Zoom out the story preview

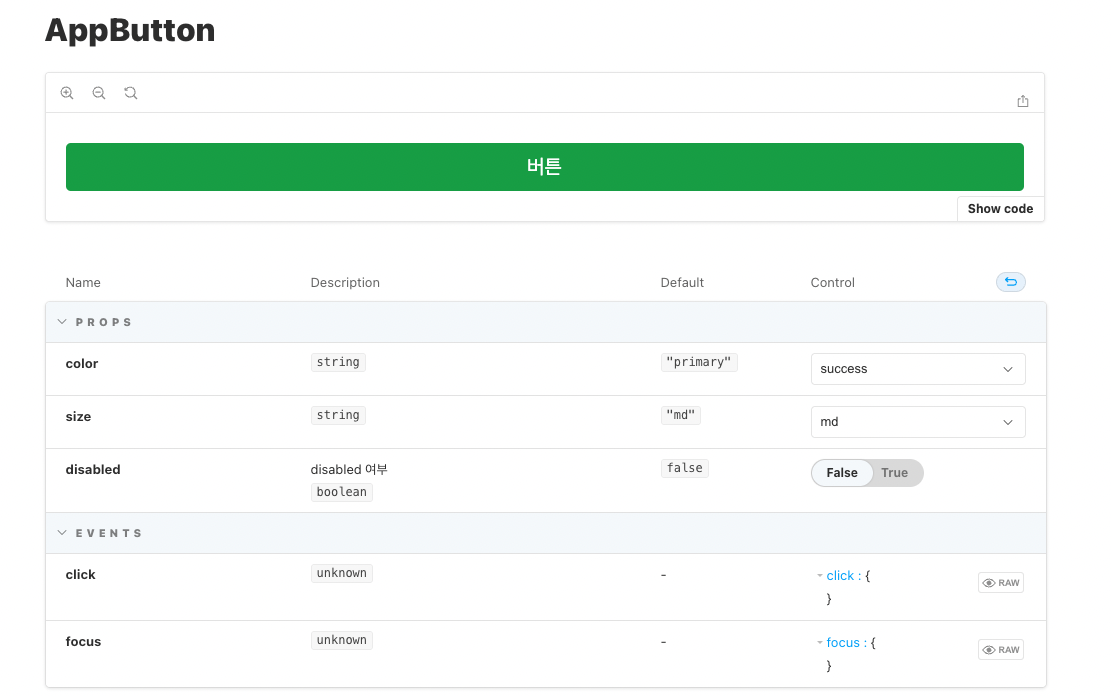coord(99,93)
